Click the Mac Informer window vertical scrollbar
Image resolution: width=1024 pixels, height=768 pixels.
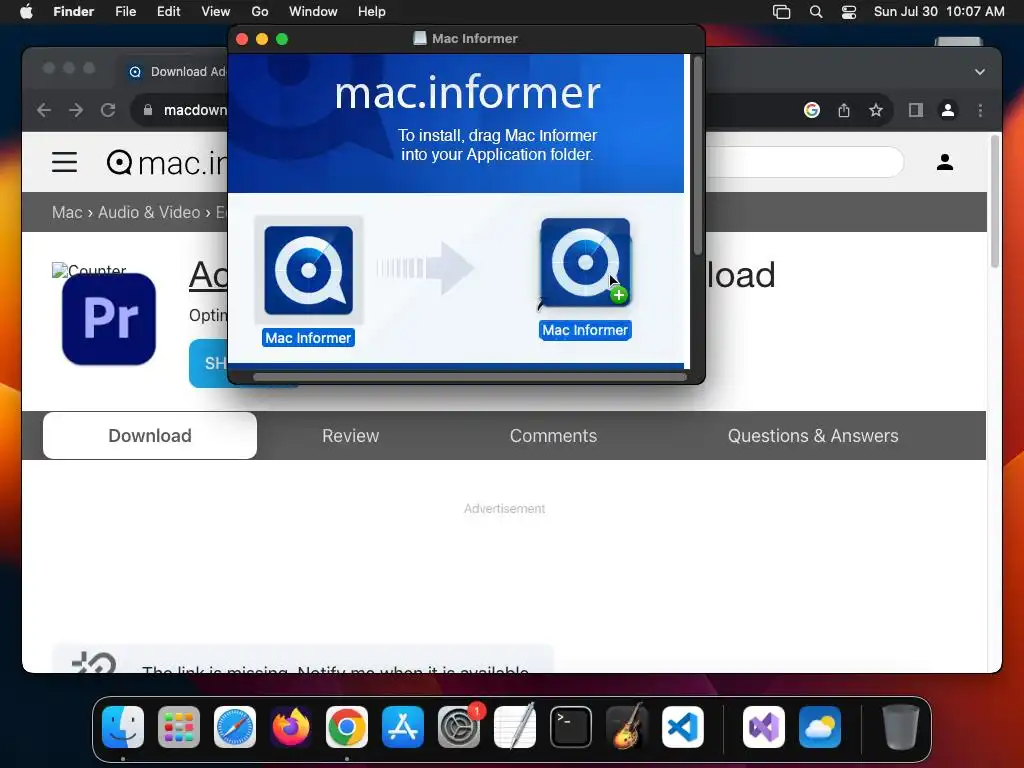pos(697,155)
